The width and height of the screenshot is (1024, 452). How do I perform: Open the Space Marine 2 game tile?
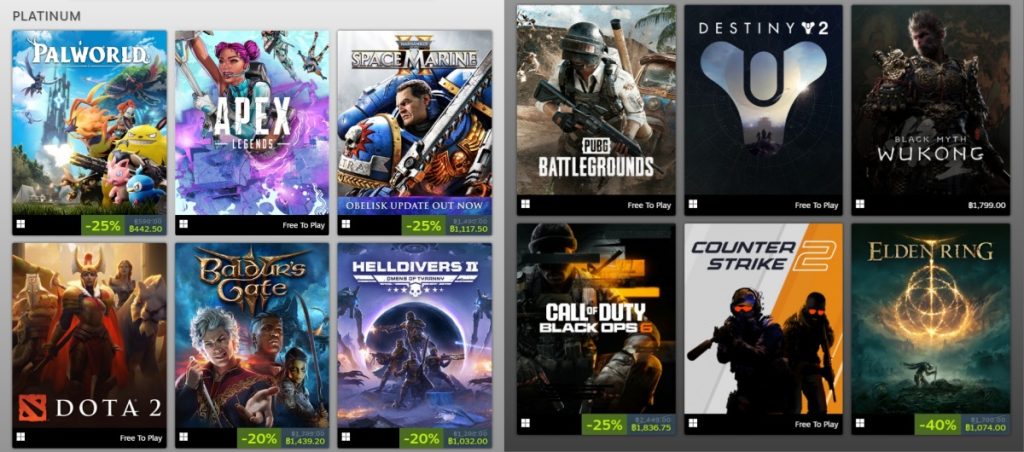coord(415,123)
